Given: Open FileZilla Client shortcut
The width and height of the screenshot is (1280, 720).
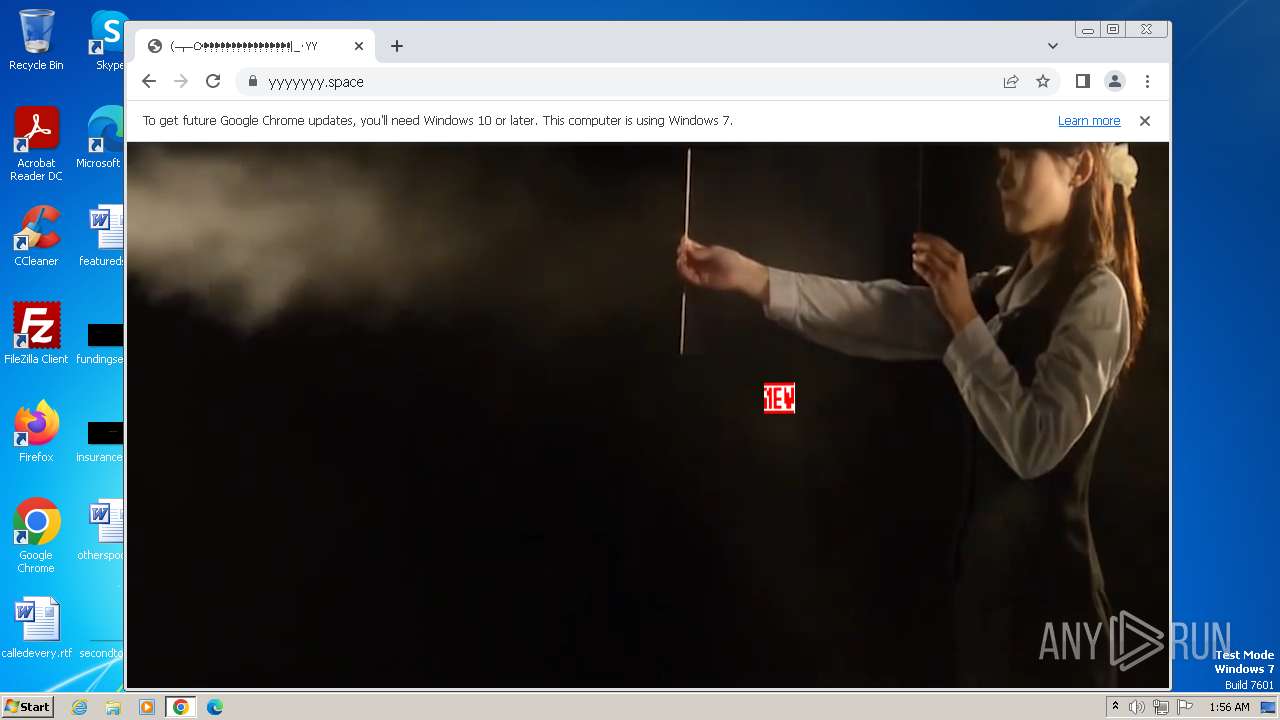Looking at the screenshot, I should pos(36,334).
